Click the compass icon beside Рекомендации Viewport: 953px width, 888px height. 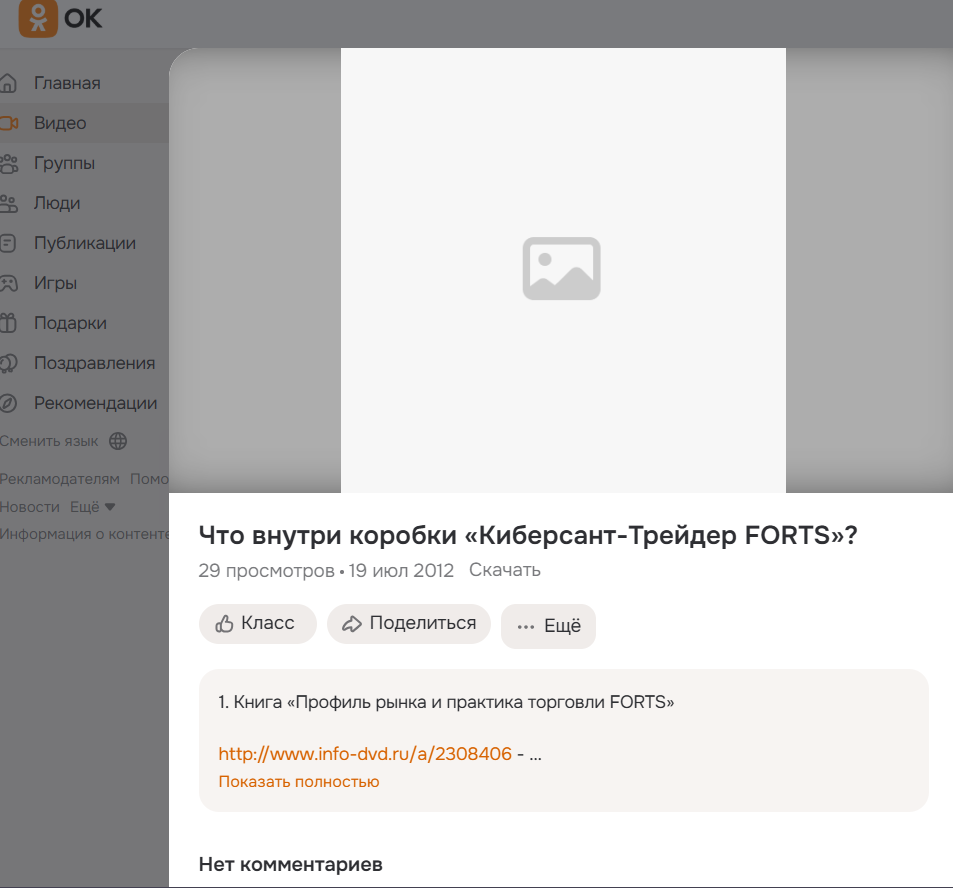click(x=9, y=403)
